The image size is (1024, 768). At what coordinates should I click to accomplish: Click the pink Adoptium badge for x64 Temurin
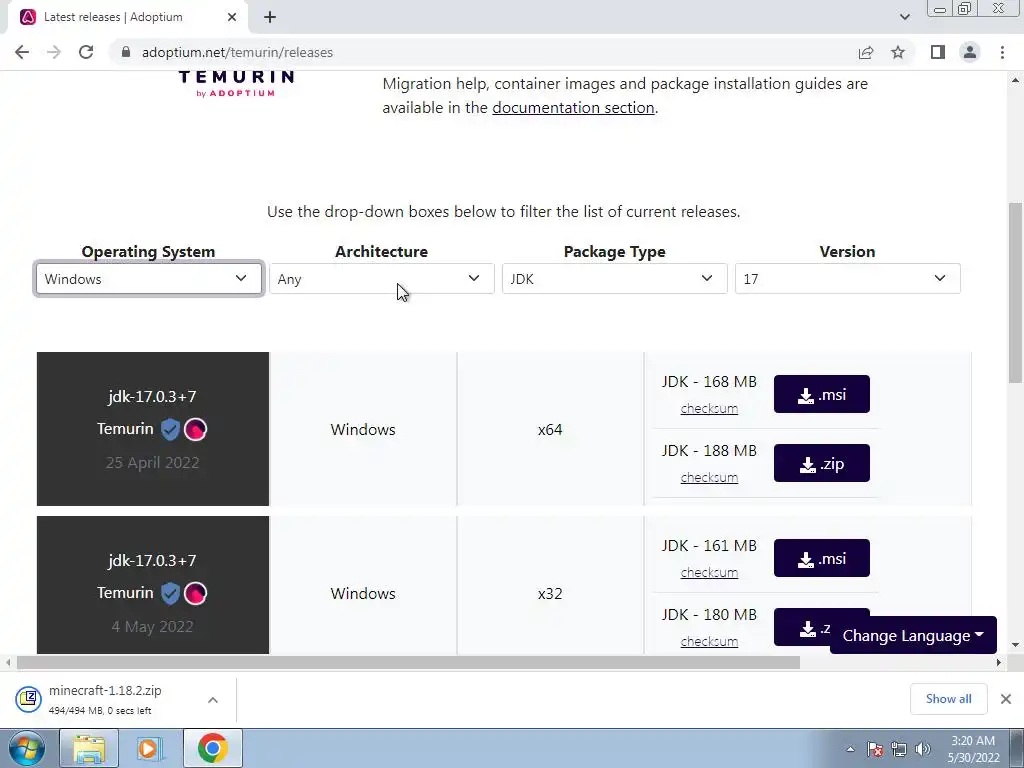coord(195,429)
